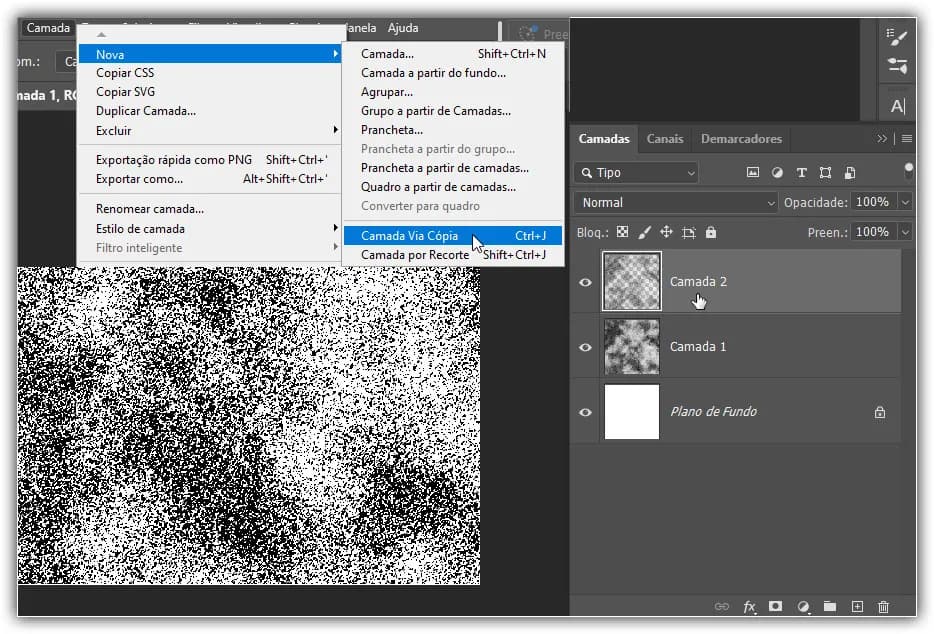Expand the Nova submenu entry
Screen dimensions: 934x634
click(x=210, y=54)
